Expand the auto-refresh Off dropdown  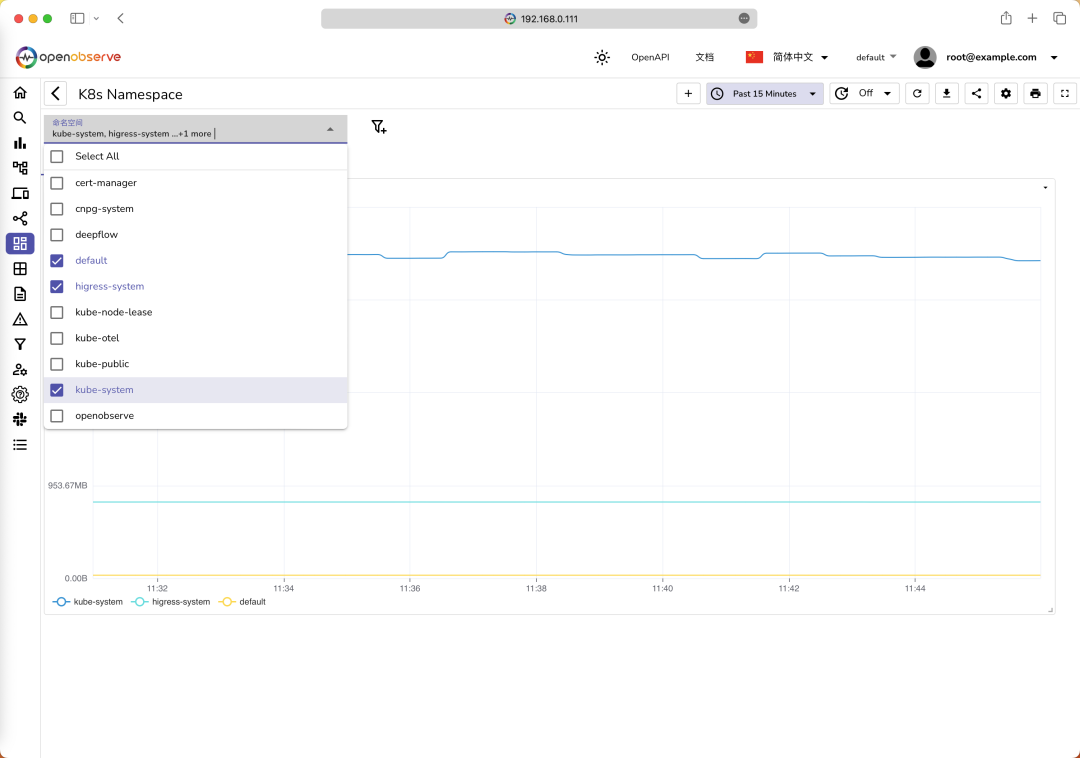(x=865, y=94)
